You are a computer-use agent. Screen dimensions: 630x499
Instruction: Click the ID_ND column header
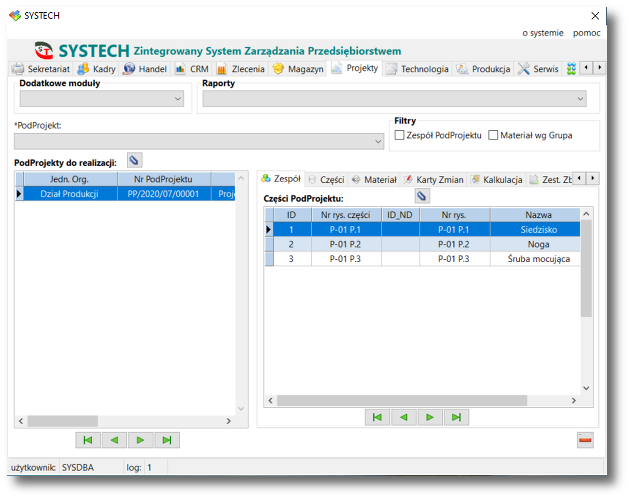click(400, 215)
